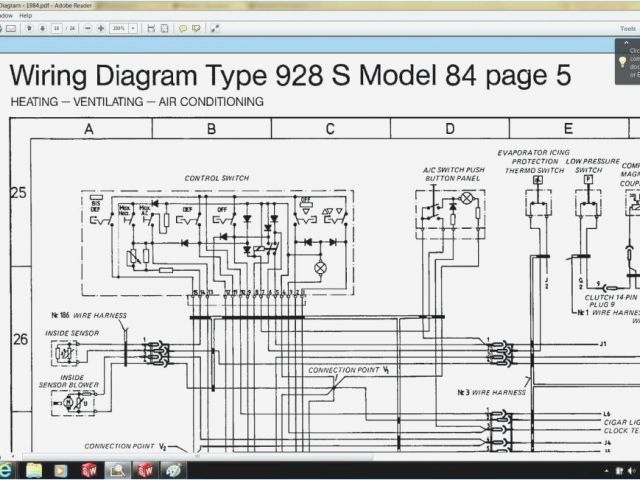Open Windows Explorer folder in taskbar
The height and width of the screenshot is (480, 640).
pyautogui.click(x=34, y=470)
